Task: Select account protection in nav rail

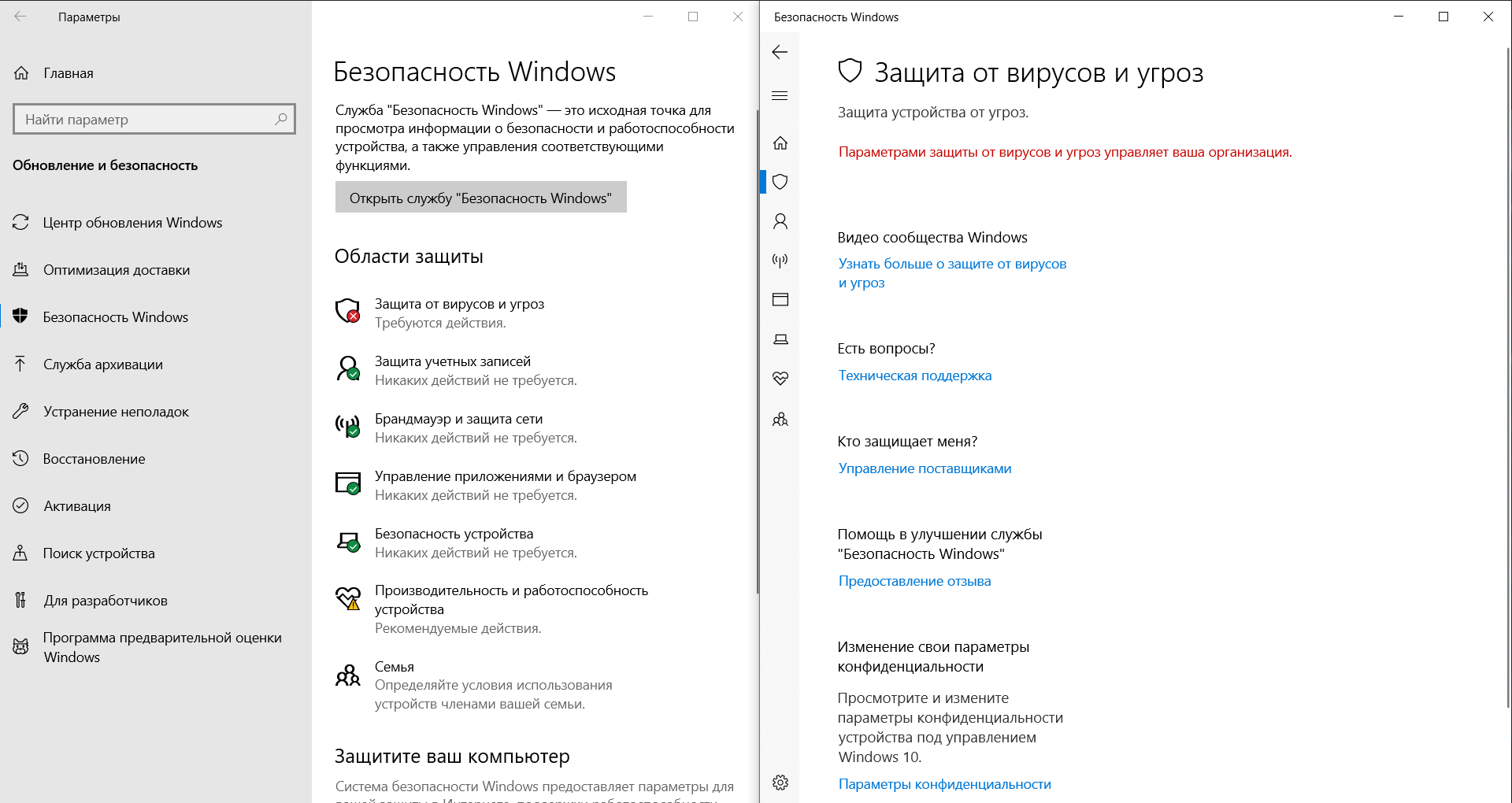Action: pyautogui.click(x=780, y=221)
